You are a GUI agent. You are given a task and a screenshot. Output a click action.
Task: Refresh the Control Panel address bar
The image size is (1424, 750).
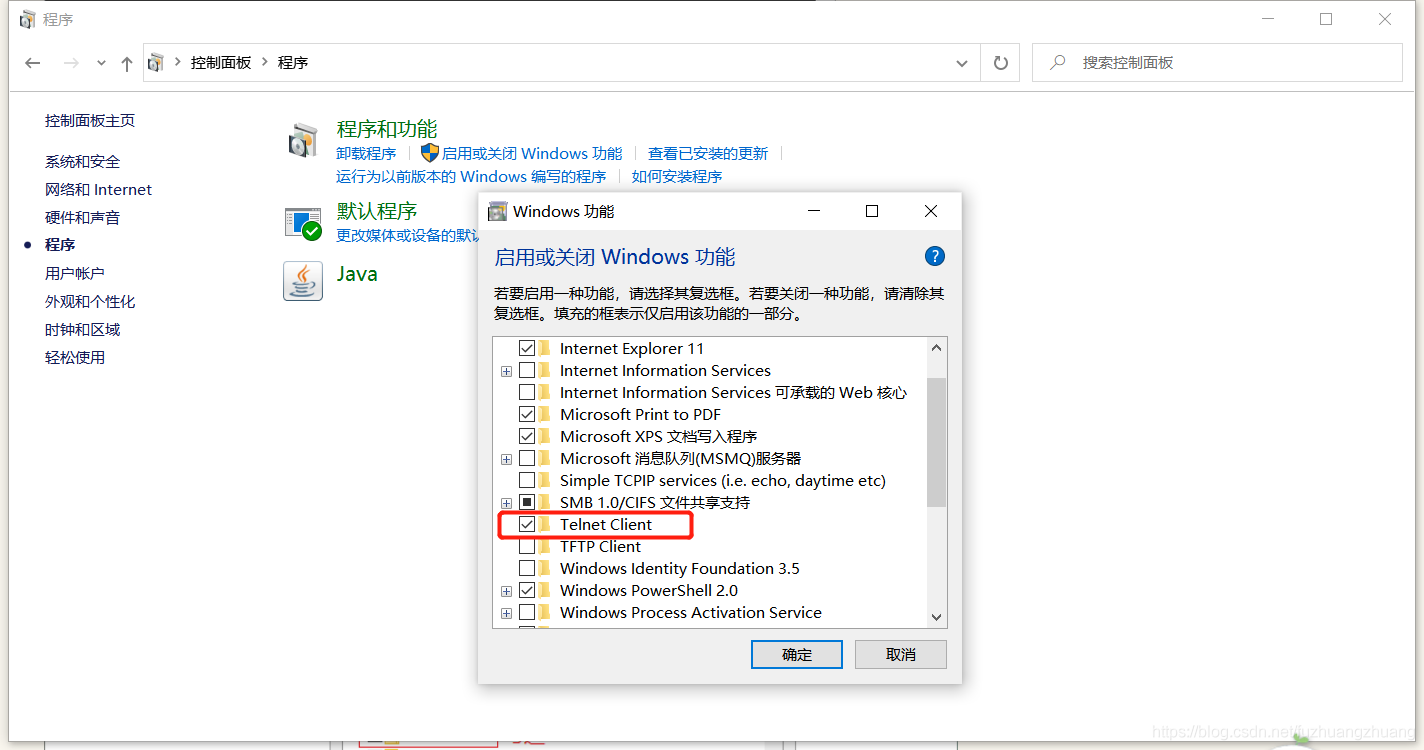(x=1000, y=63)
